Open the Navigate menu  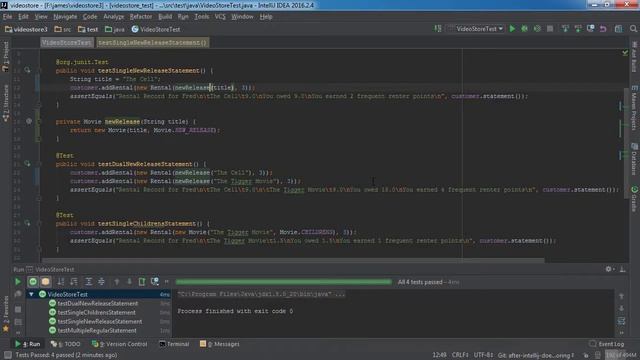(65, 17)
